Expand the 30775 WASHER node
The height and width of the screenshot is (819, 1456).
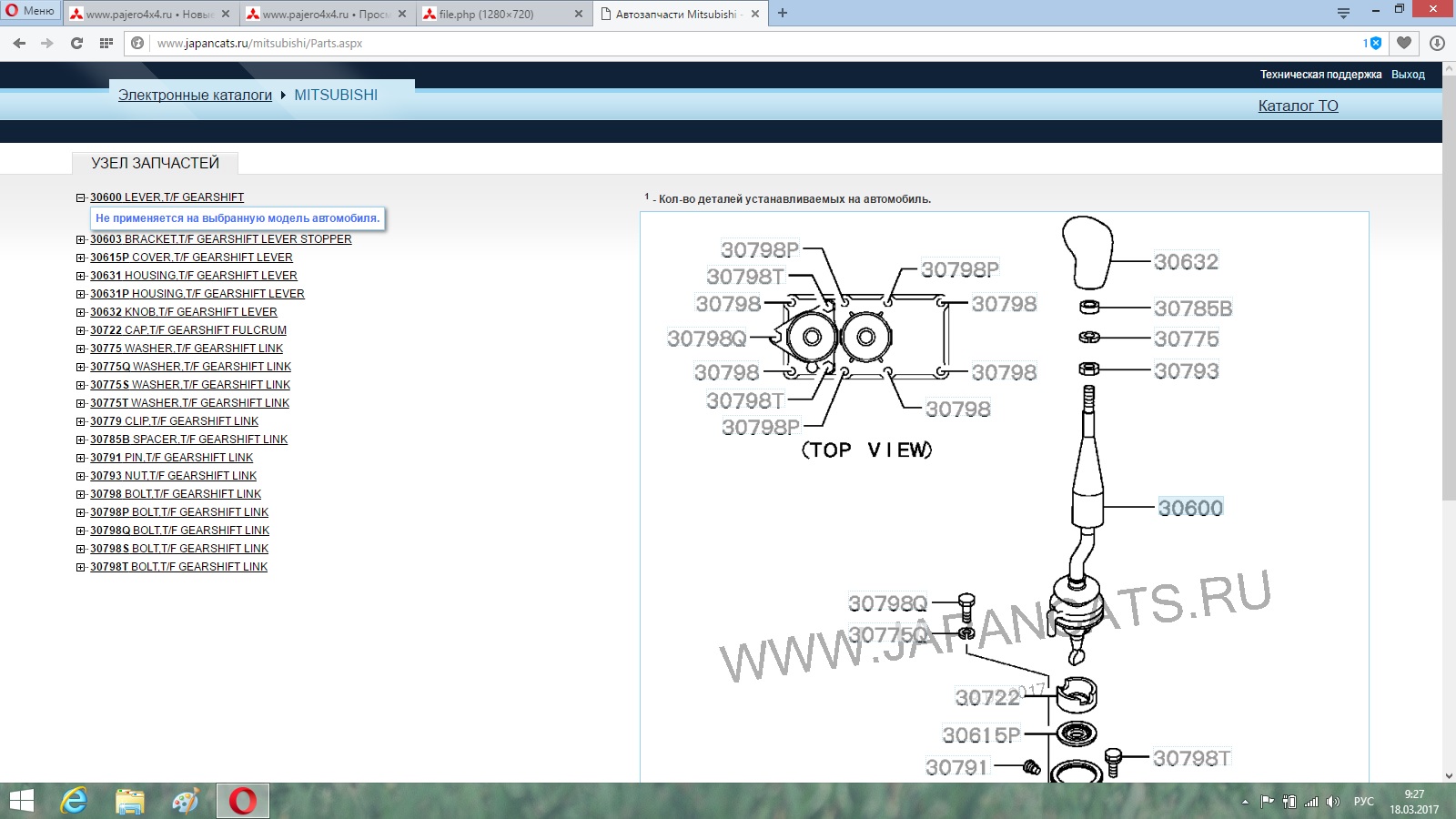click(x=81, y=349)
